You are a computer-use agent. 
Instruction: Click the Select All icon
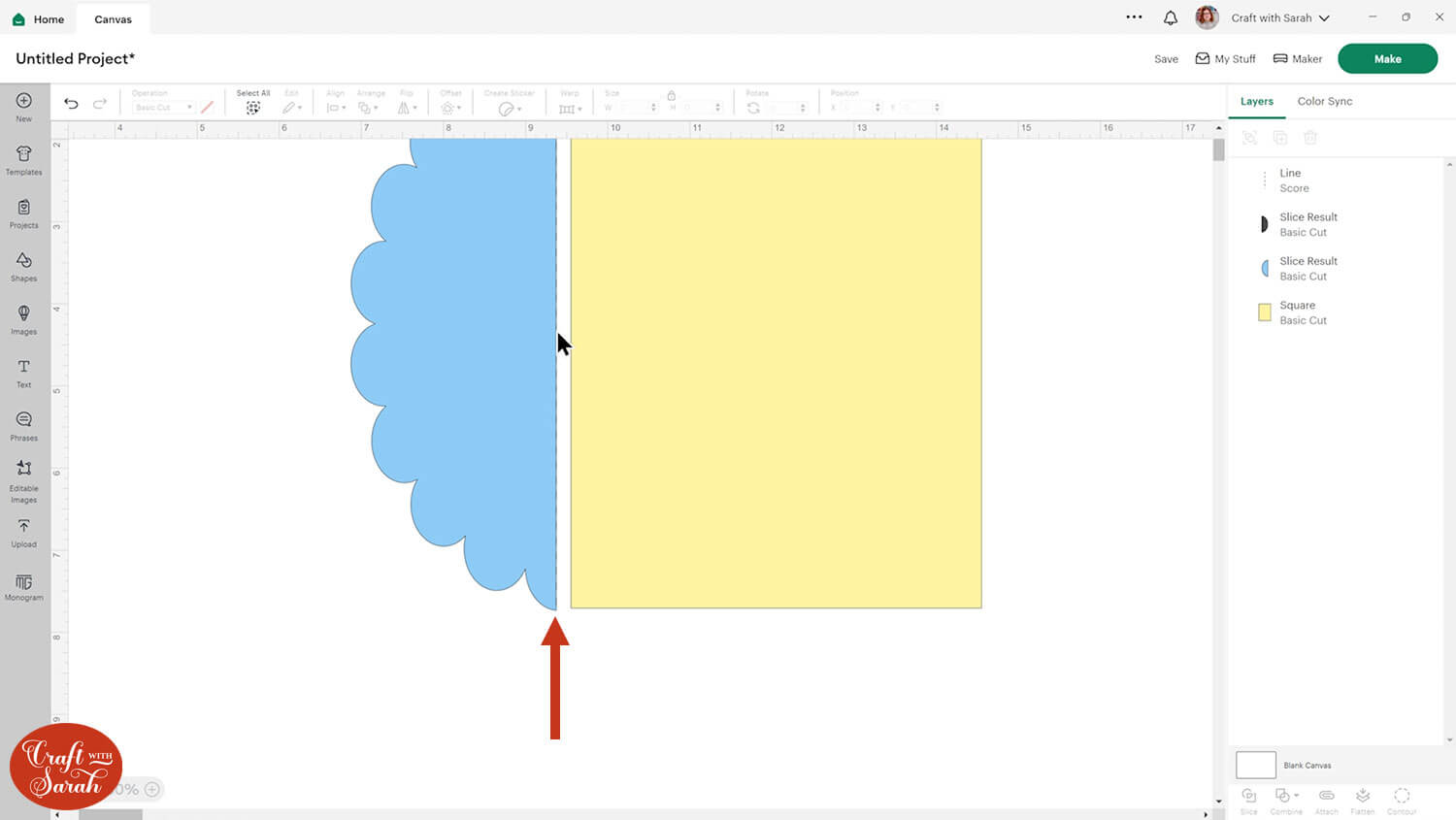[x=253, y=108]
